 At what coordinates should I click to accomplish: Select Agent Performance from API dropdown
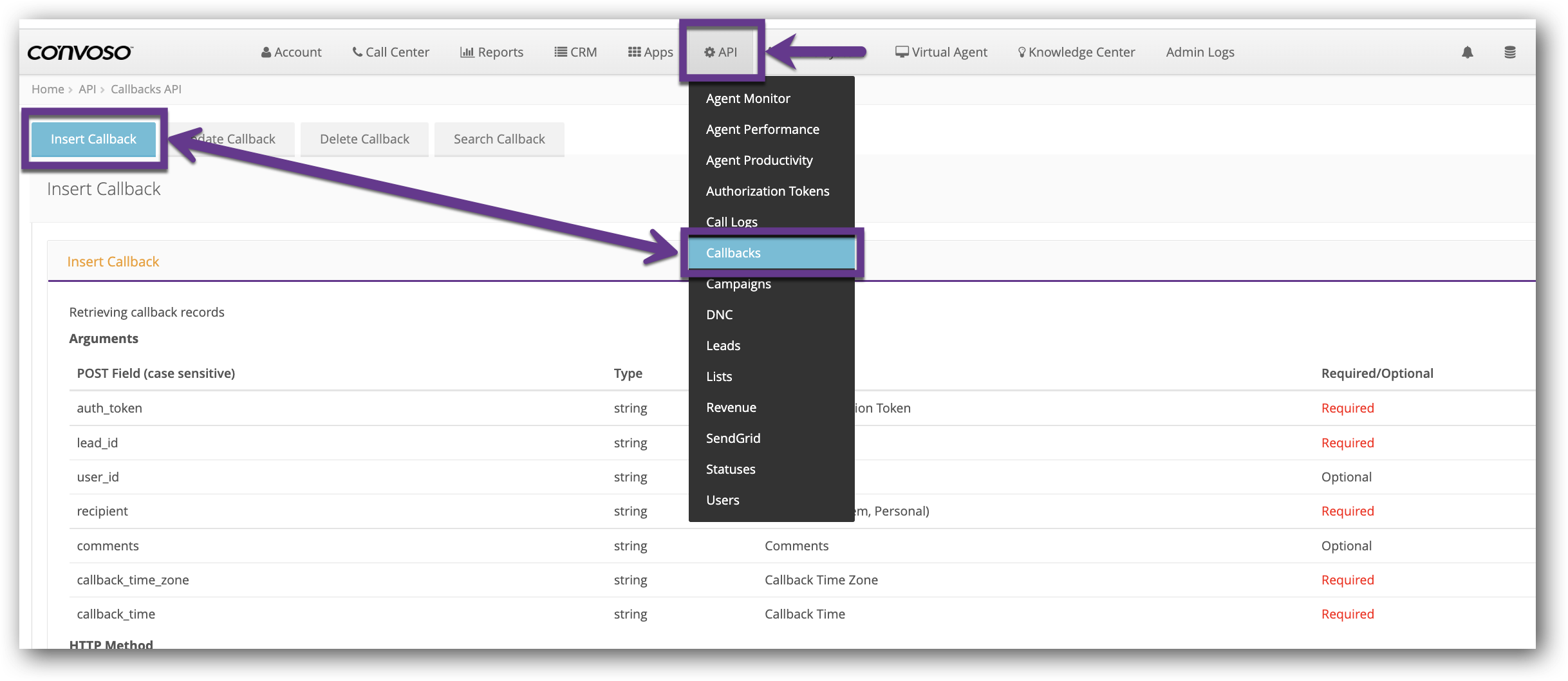771,129
